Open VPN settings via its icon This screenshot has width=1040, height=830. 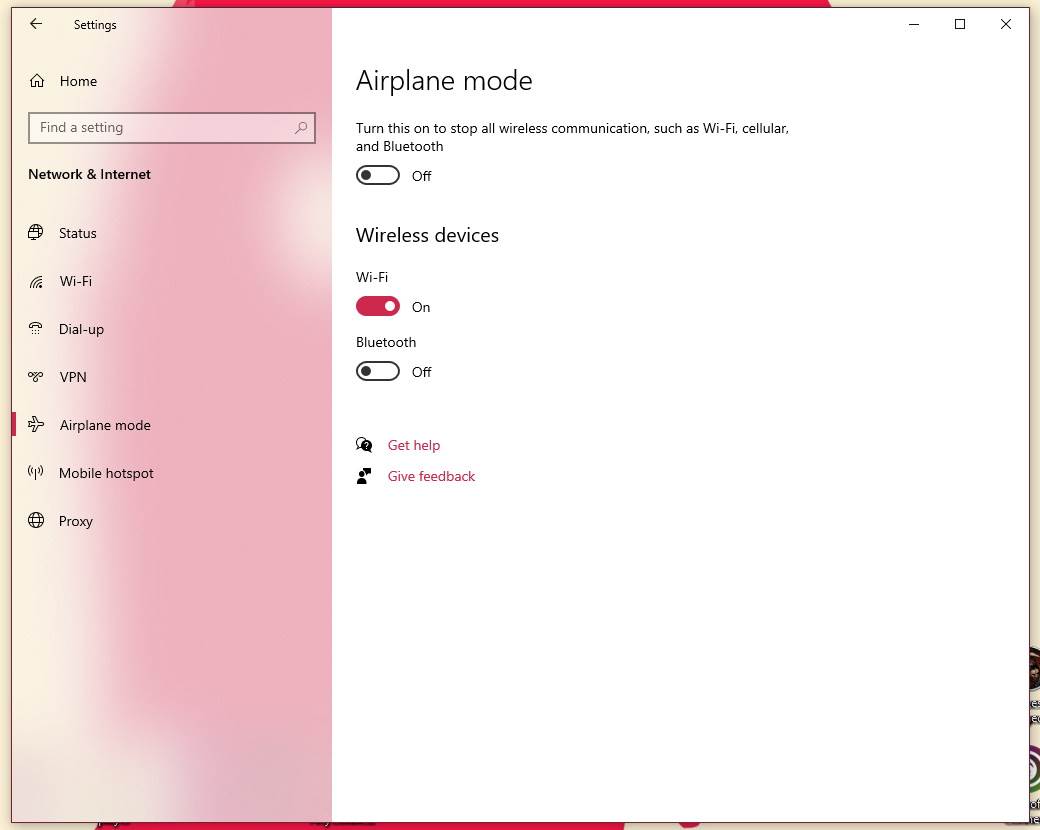(36, 377)
